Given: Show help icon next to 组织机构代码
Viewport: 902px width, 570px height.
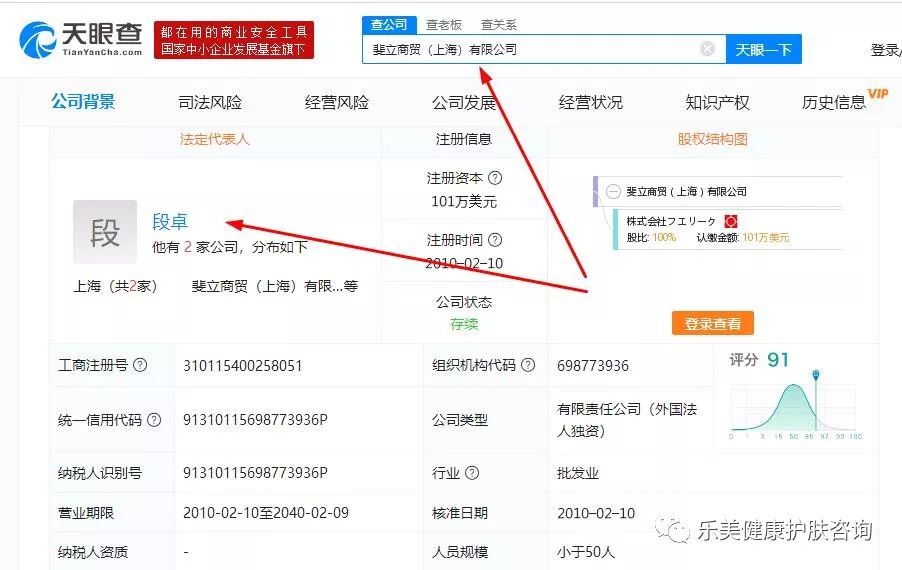Looking at the screenshot, I should (x=528, y=365).
